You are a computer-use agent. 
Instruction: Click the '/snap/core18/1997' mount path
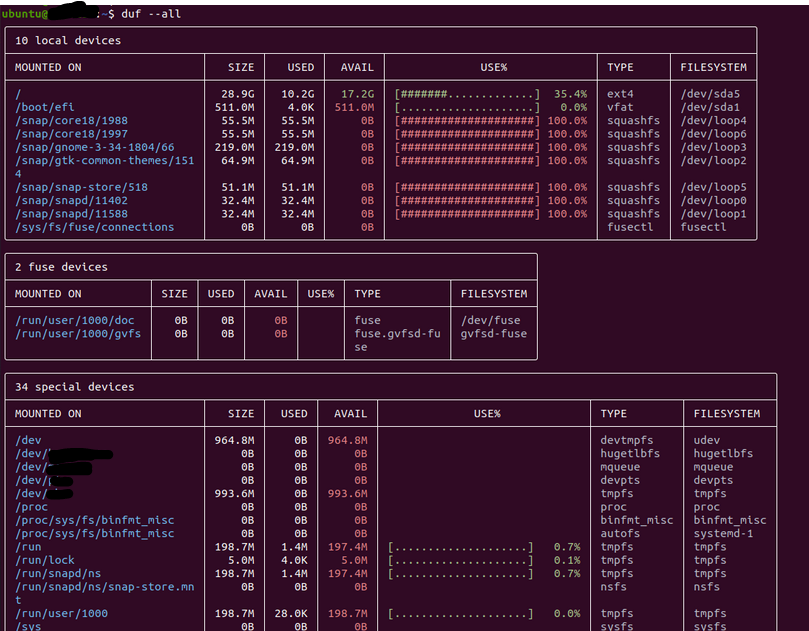click(71, 134)
